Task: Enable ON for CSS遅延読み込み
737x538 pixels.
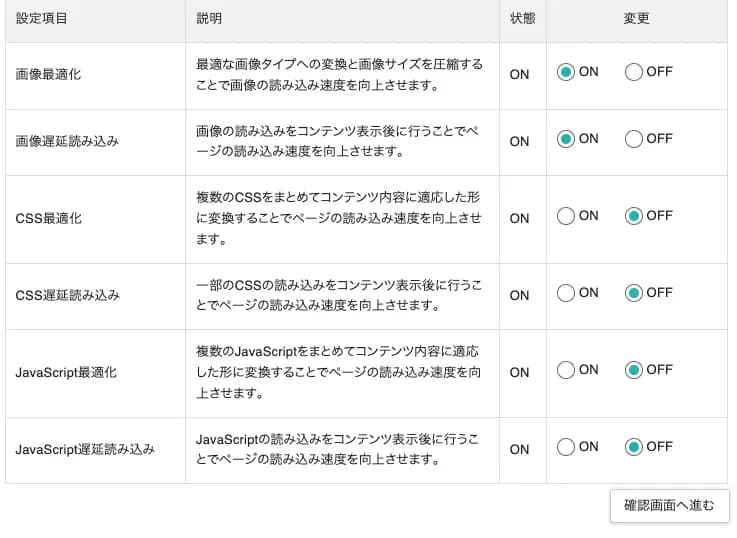Action: click(x=566, y=293)
